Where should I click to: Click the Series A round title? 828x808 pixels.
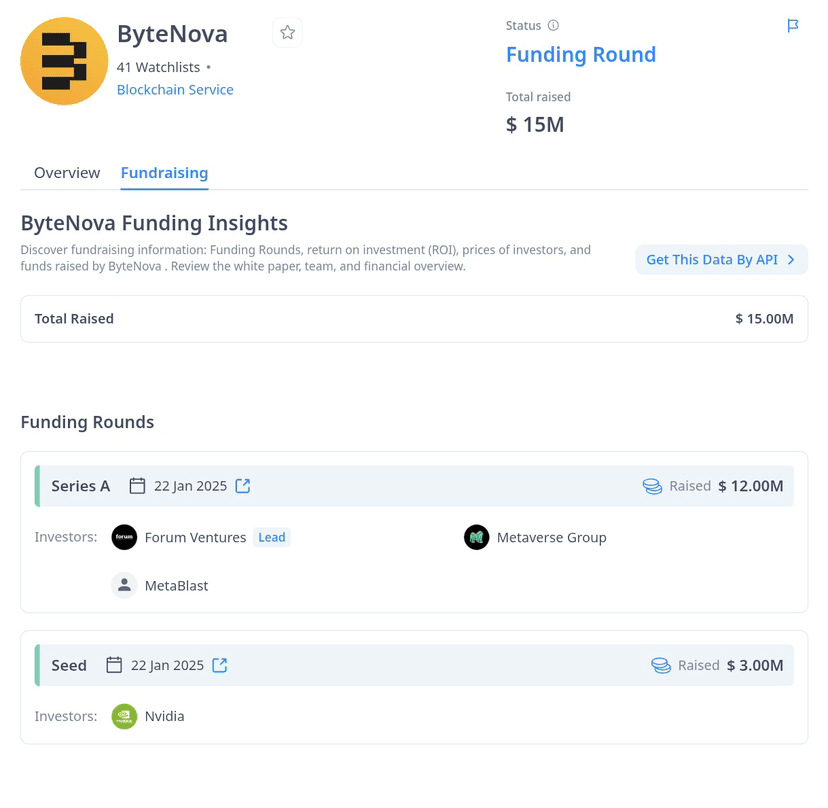[x=80, y=486]
